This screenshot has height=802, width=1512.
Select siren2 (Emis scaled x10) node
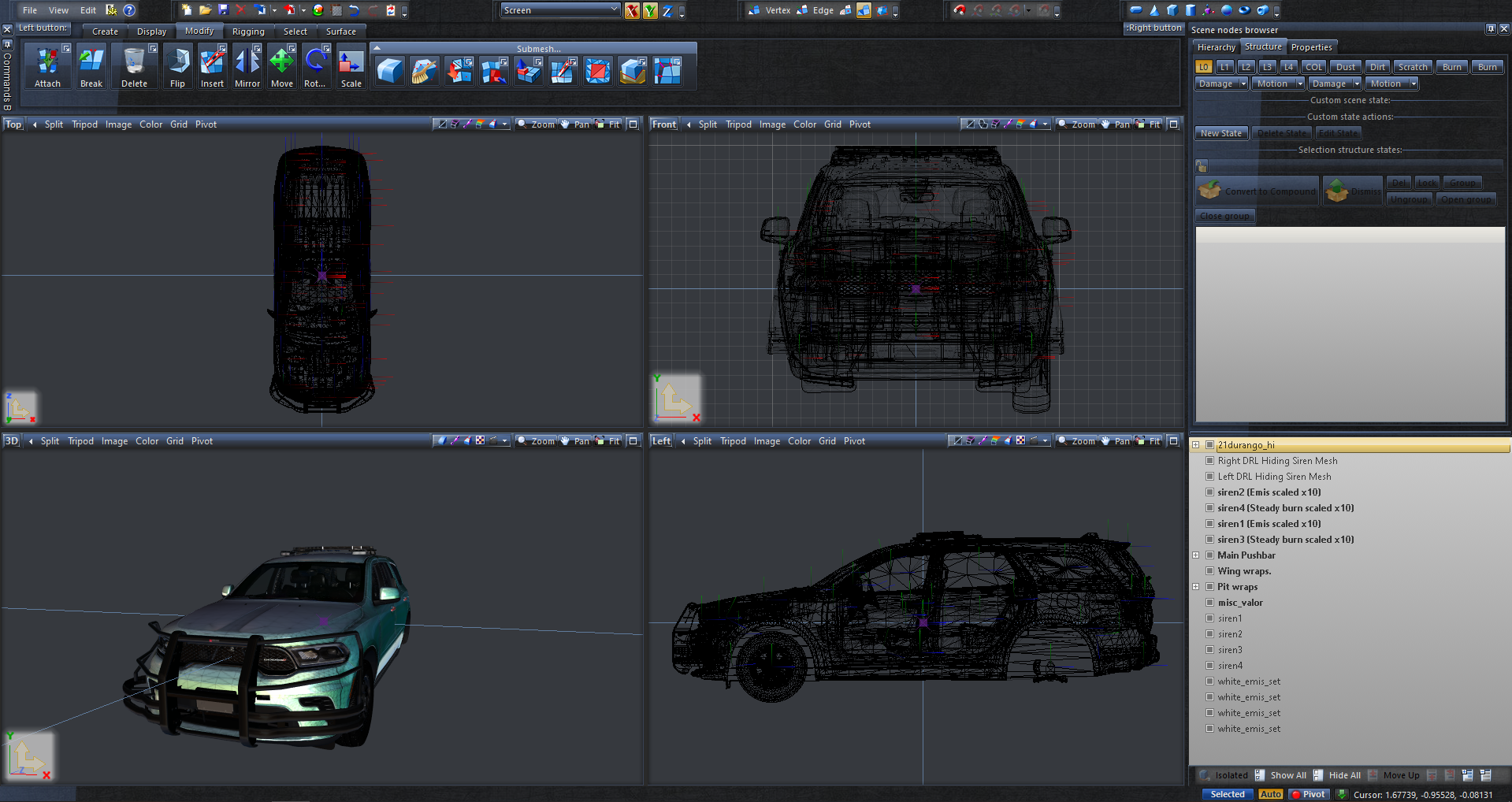(x=1269, y=492)
